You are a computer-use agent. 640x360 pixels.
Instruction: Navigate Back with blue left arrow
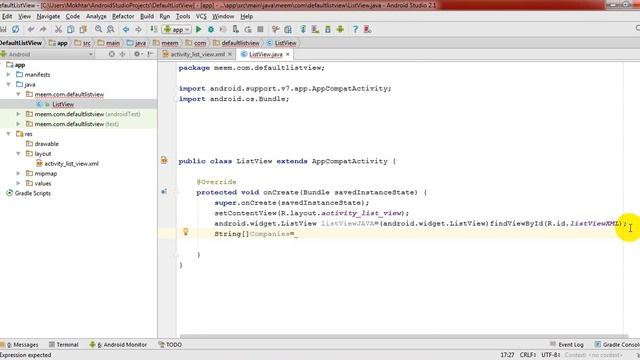[126, 29]
